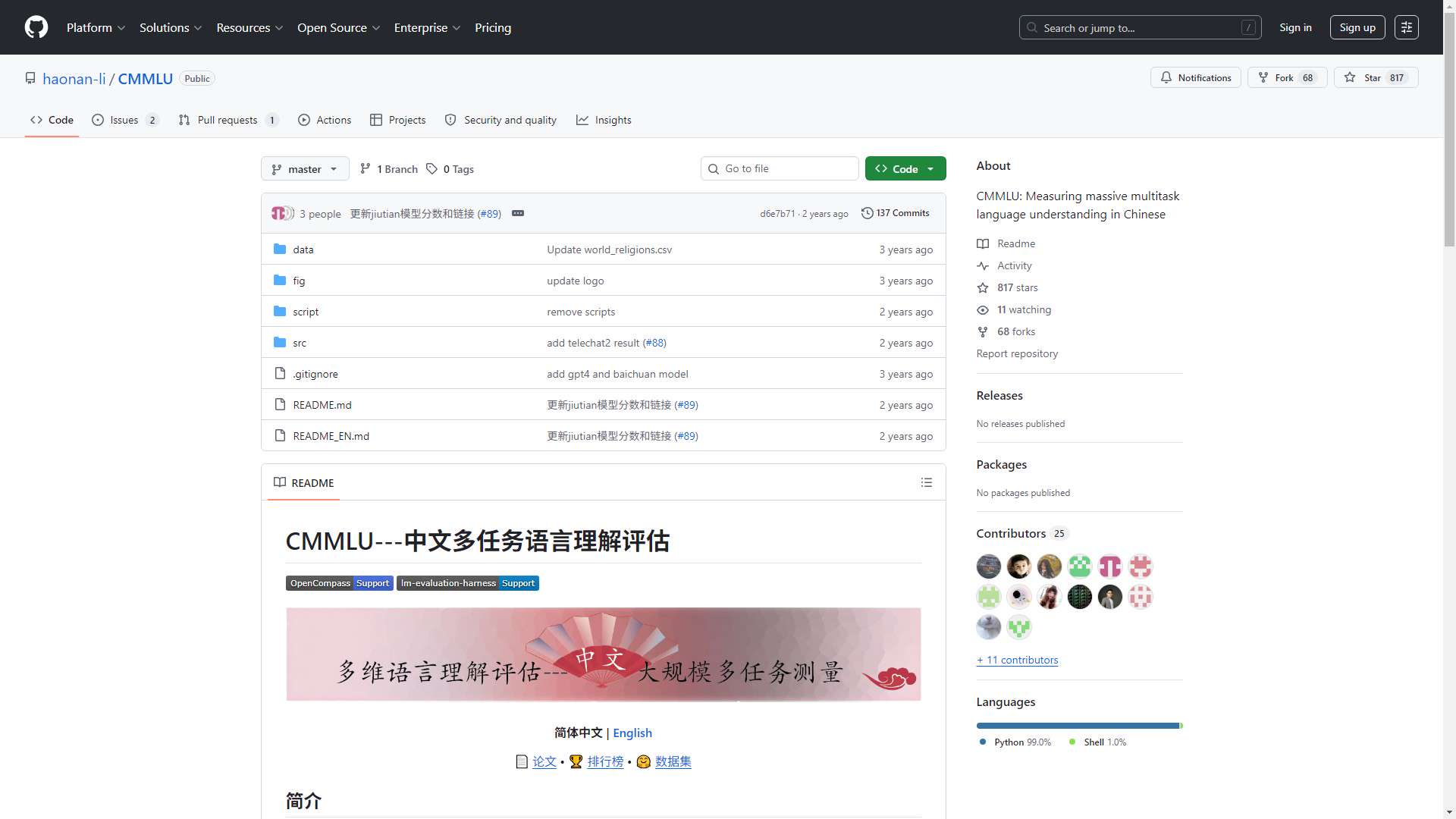Viewport: 1456px width, 819px height.
Task: Open the 论文 paper link
Action: [544, 761]
